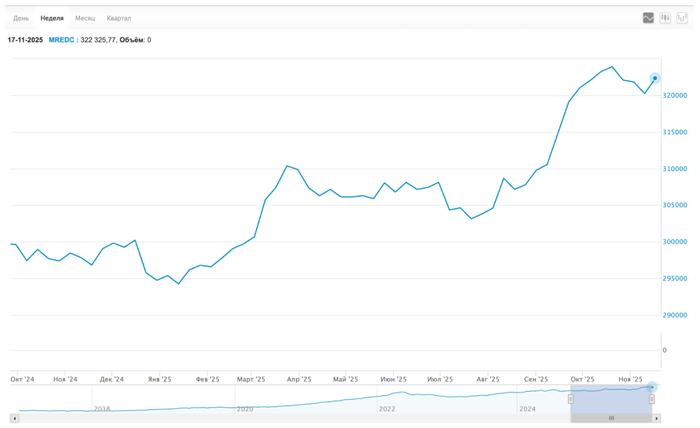The height and width of the screenshot is (428, 700).
Task: Switch to line chart view
Action: 648,18
